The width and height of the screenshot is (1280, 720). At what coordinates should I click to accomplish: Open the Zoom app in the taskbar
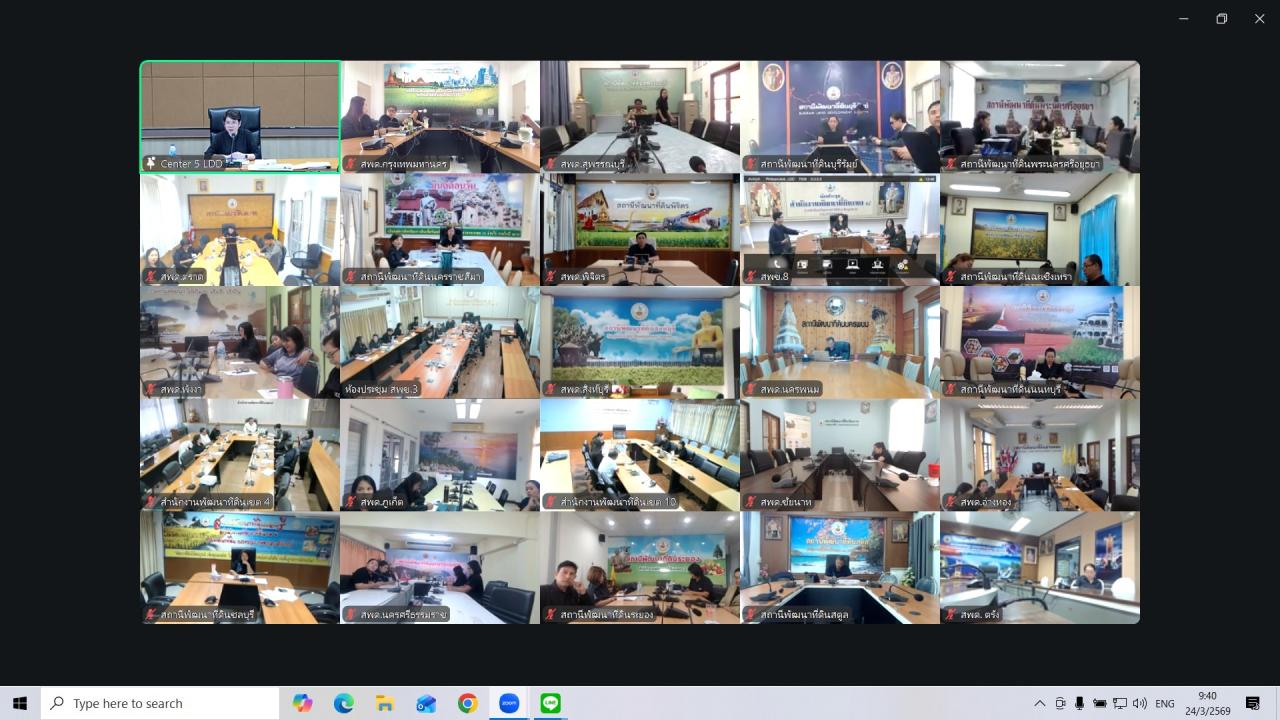(x=509, y=703)
